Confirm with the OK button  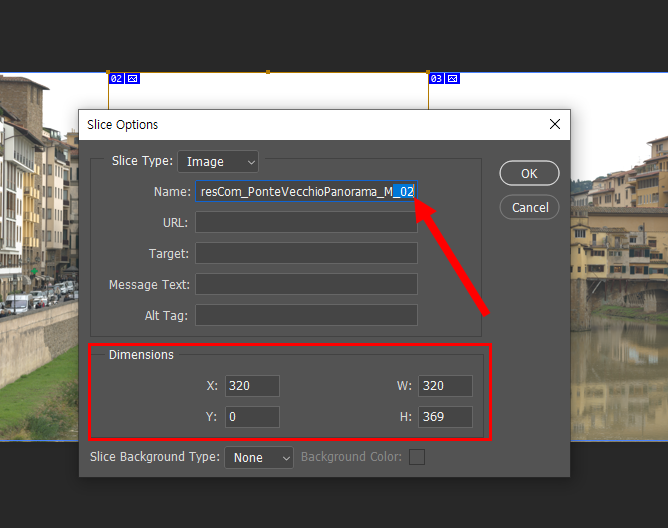529,173
